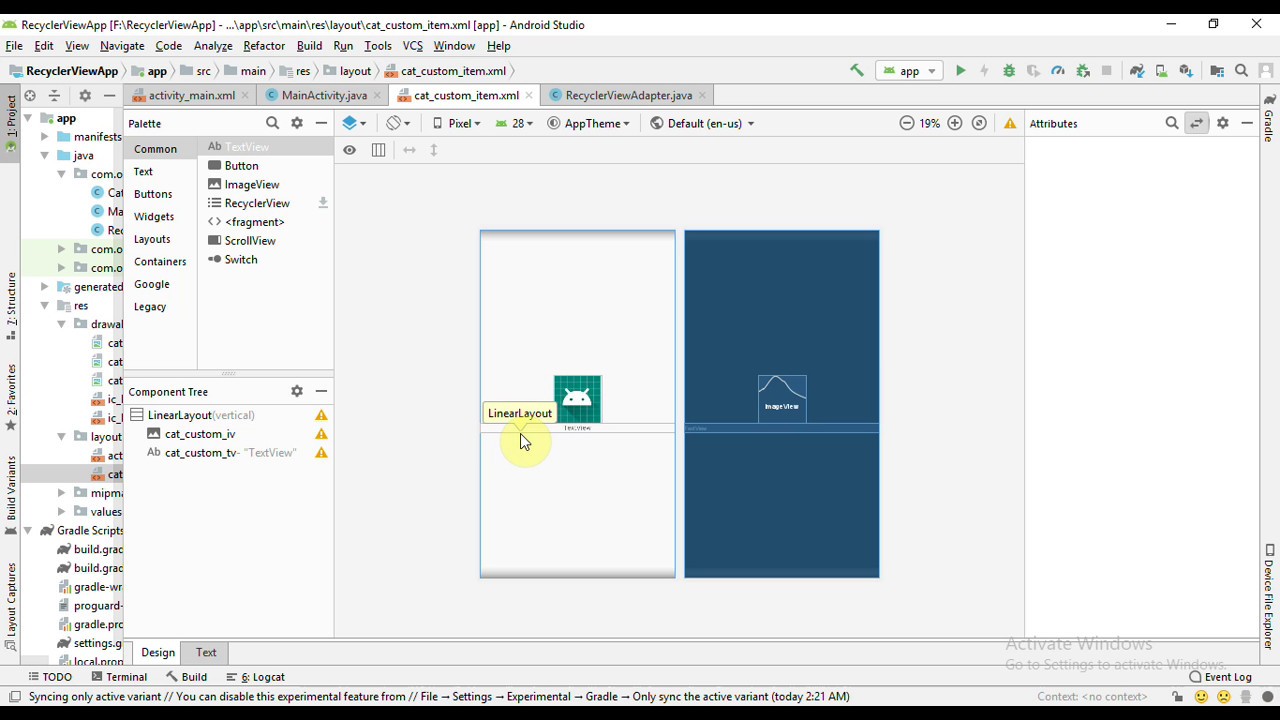Open the API level 28 dropdown

[x=517, y=123]
